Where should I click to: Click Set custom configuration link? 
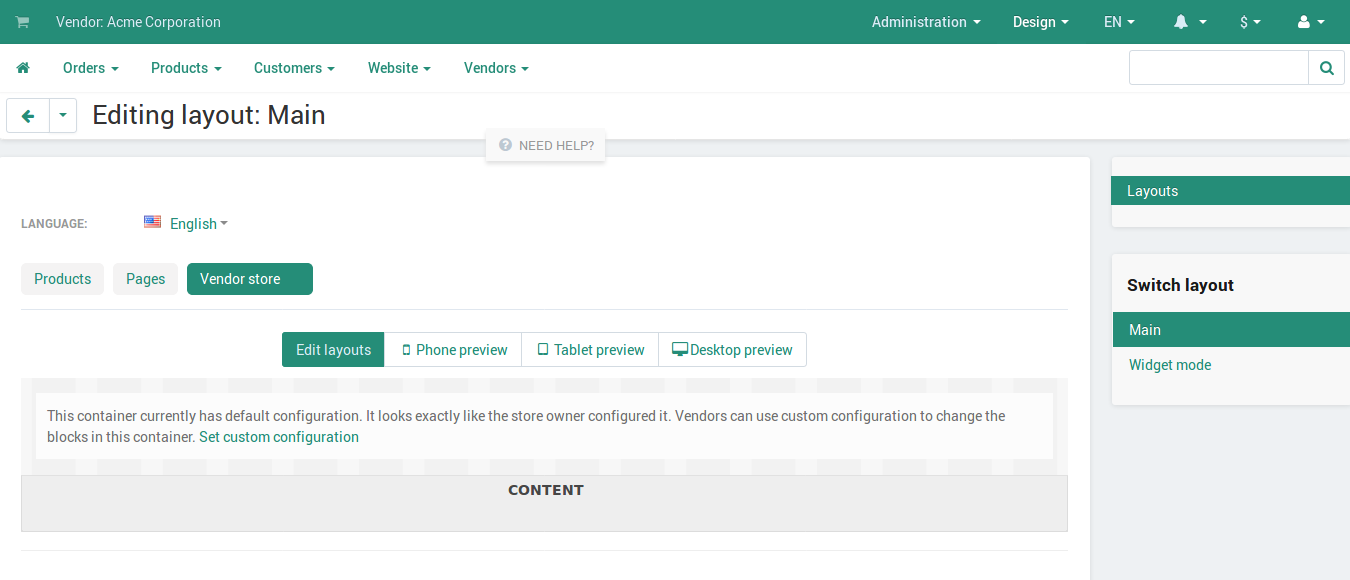(279, 437)
